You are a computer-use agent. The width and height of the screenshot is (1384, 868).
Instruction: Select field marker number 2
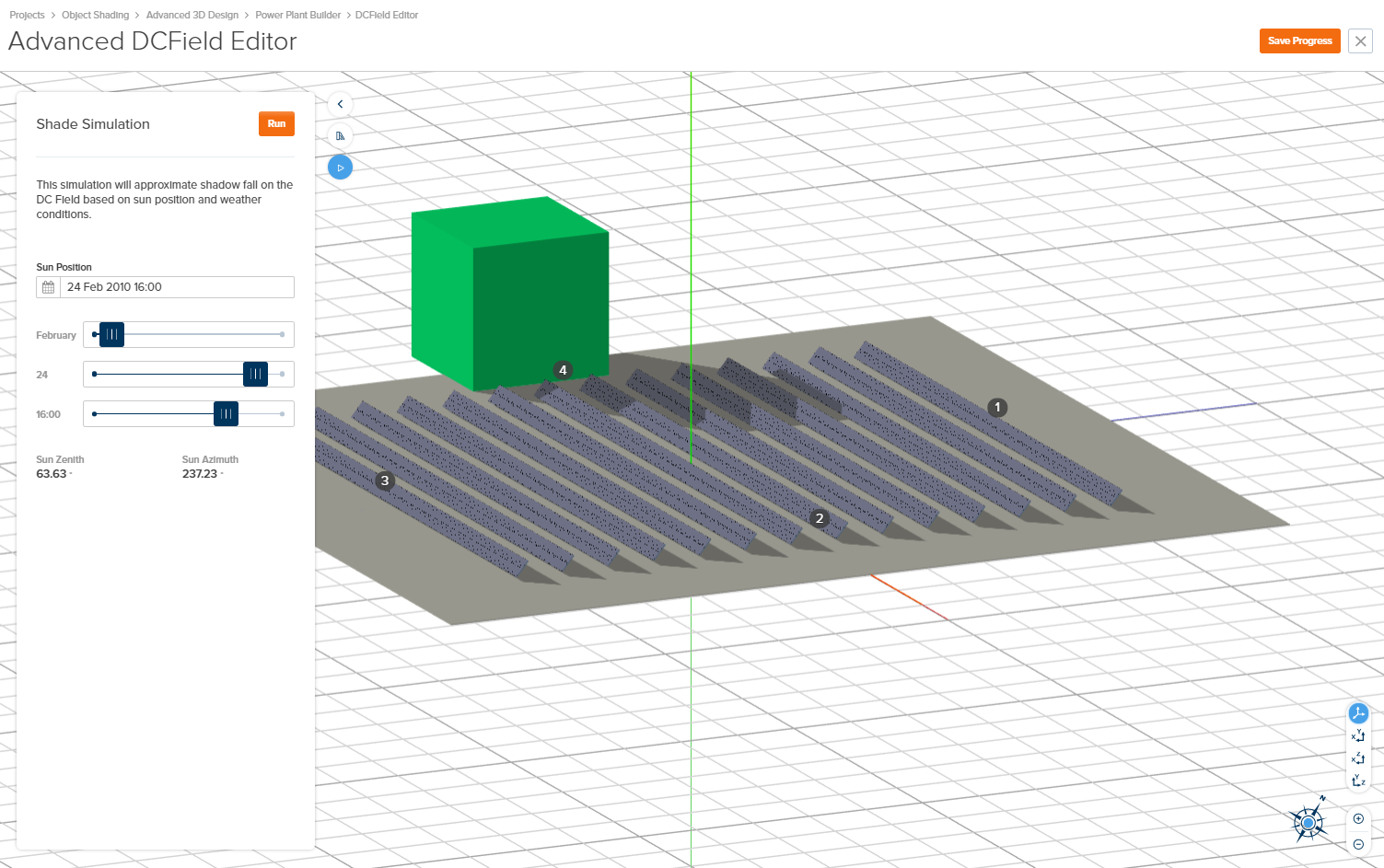[820, 518]
